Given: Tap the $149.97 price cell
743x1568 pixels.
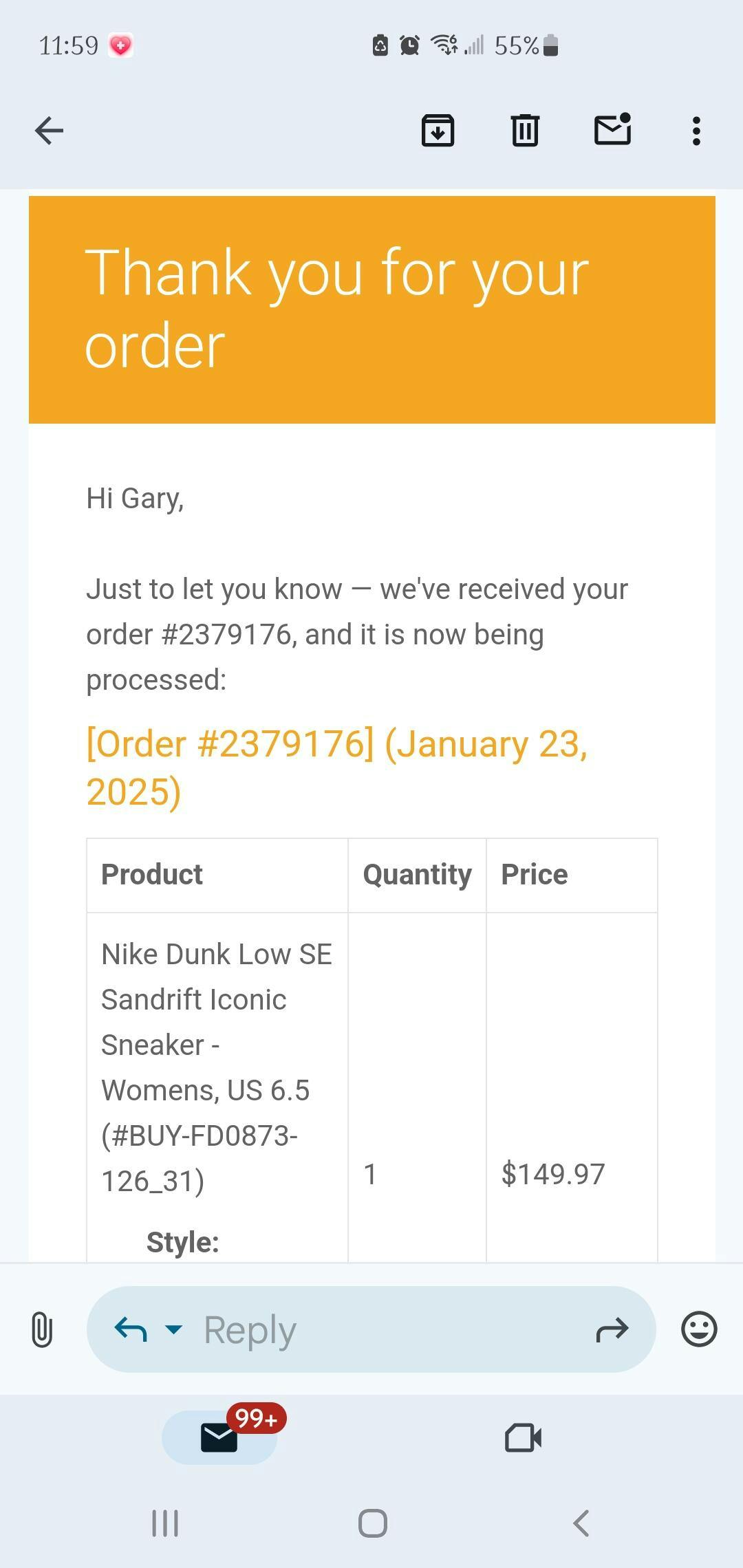Looking at the screenshot, I should (x=553, y=1174).
